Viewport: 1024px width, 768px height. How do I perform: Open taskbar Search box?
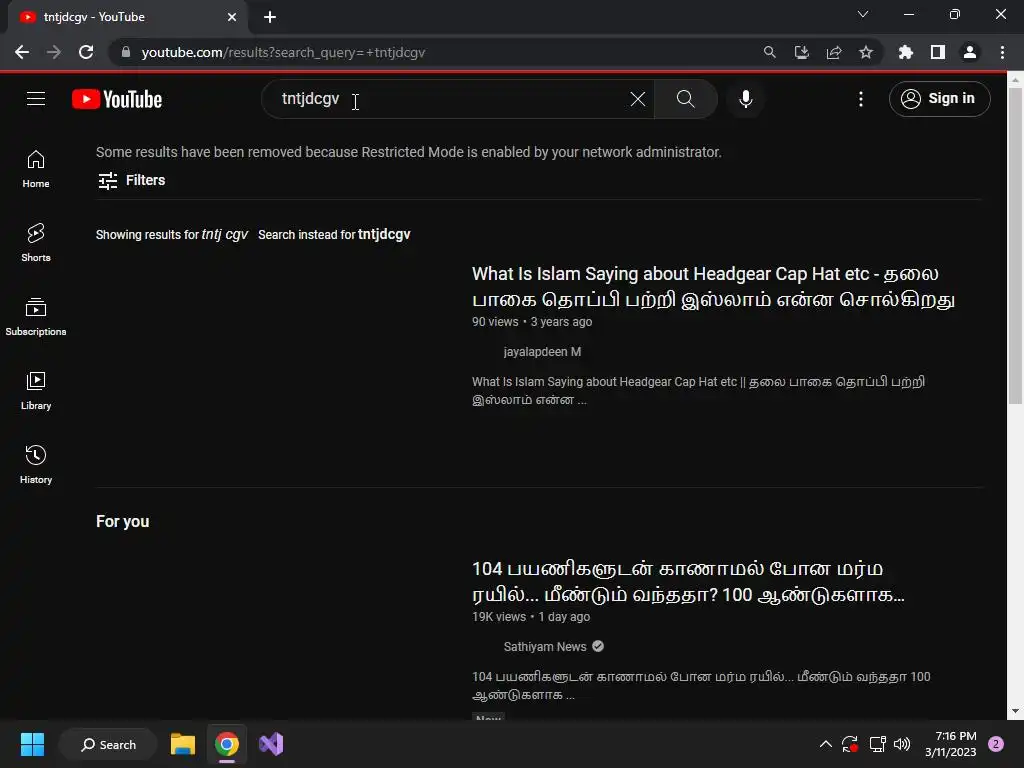108,744
